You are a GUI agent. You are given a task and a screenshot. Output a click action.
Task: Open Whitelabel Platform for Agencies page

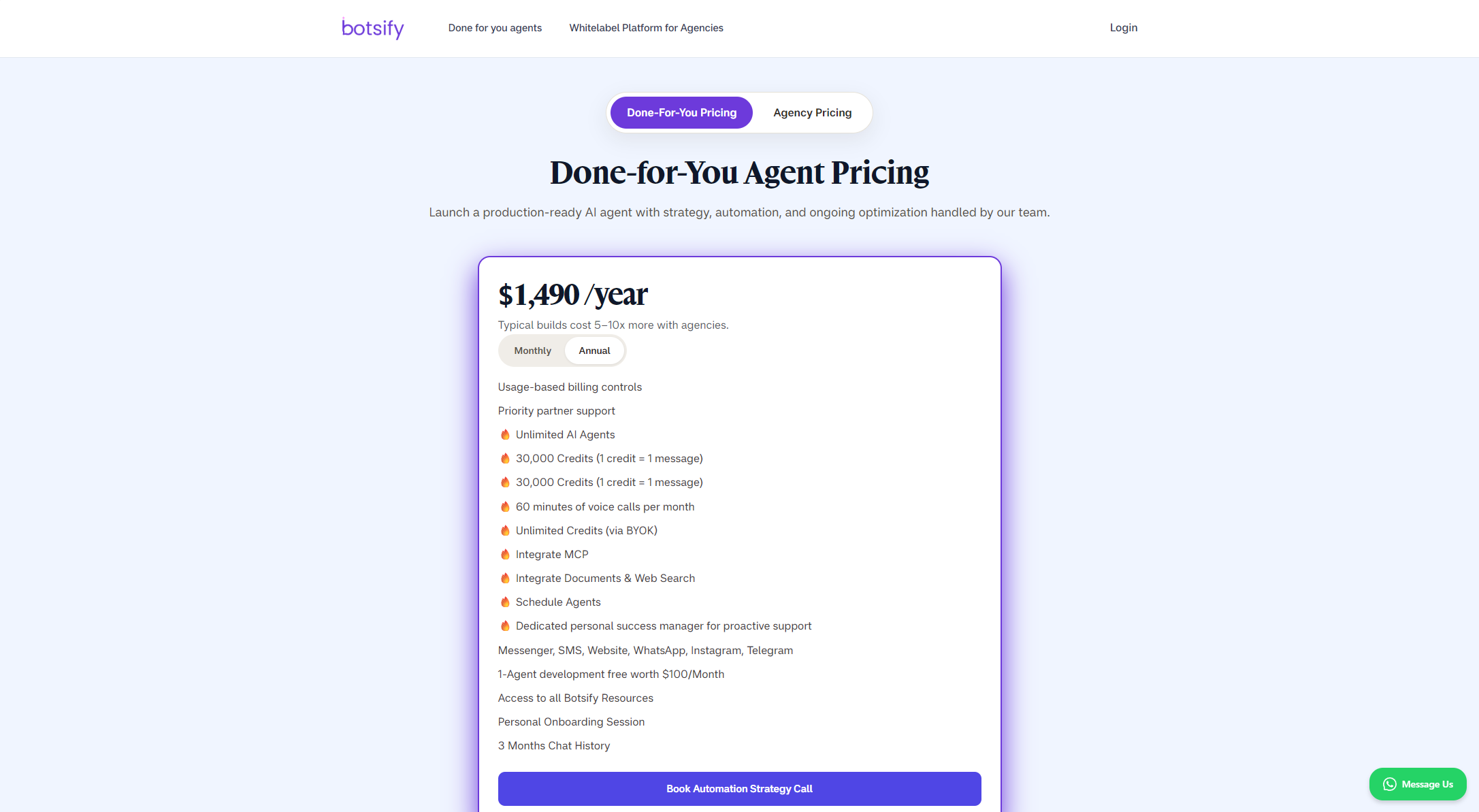click(x=646, y=28)
